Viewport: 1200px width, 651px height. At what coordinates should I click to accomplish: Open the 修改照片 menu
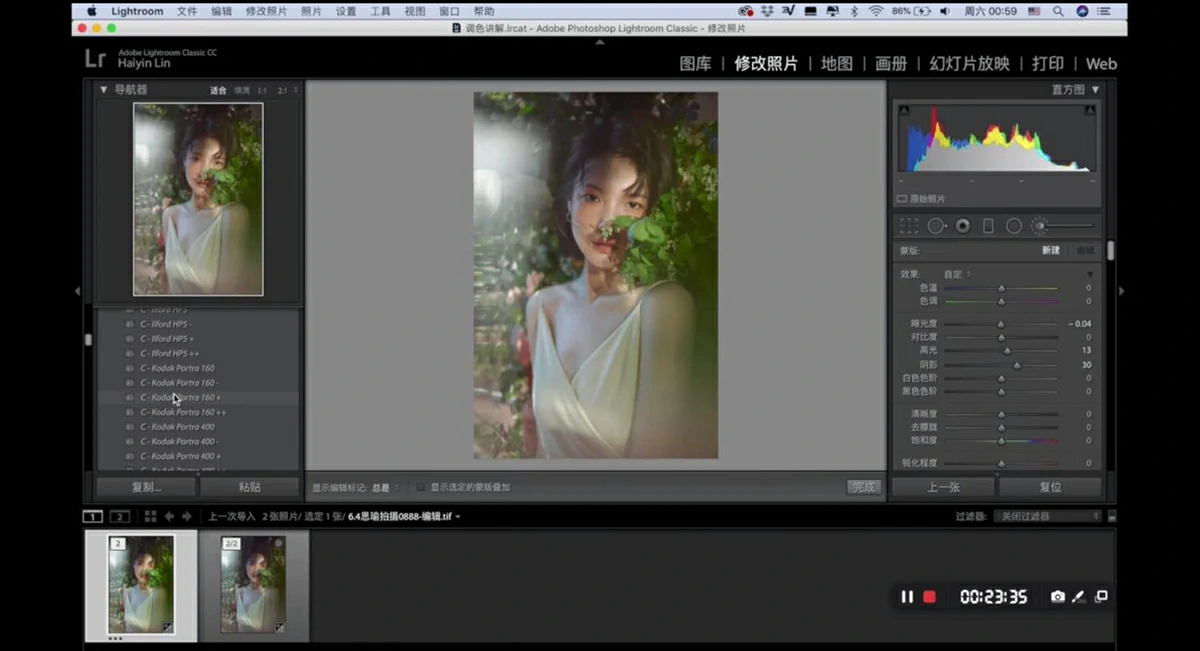(x=266, y=11)
